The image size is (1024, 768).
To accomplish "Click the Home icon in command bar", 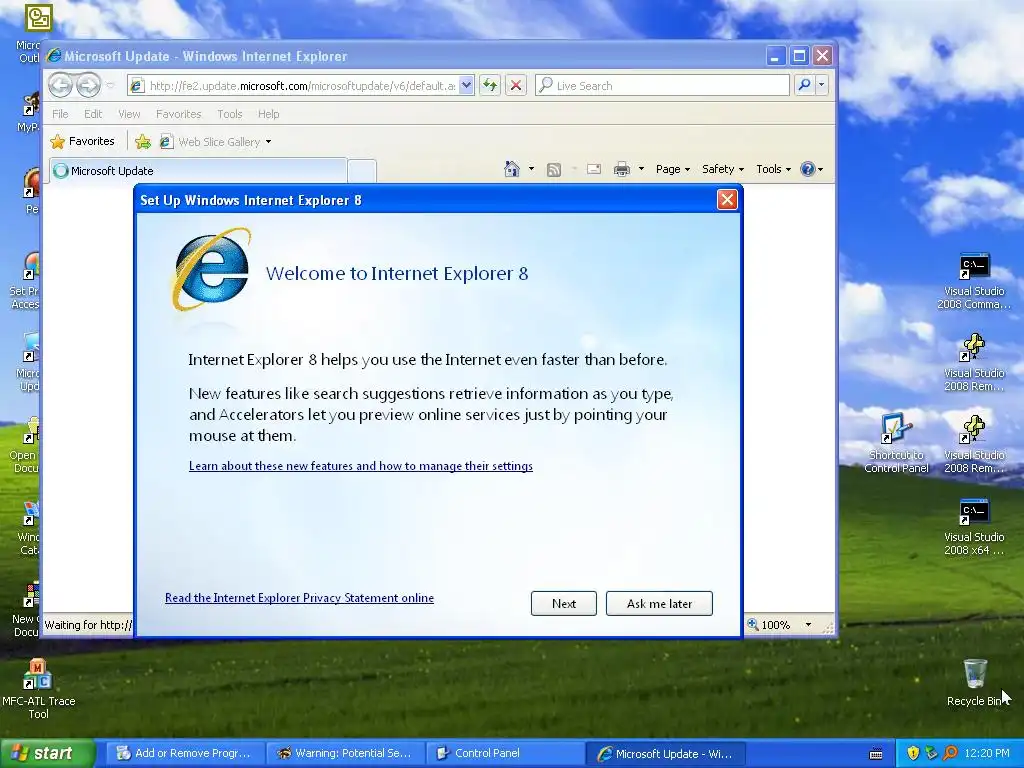I will (x=512, y=169).
